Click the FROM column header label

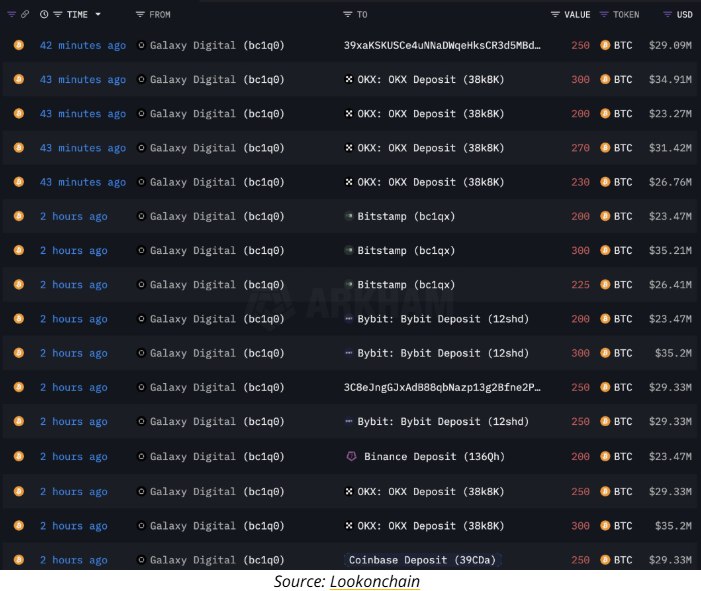click(160, 15)
